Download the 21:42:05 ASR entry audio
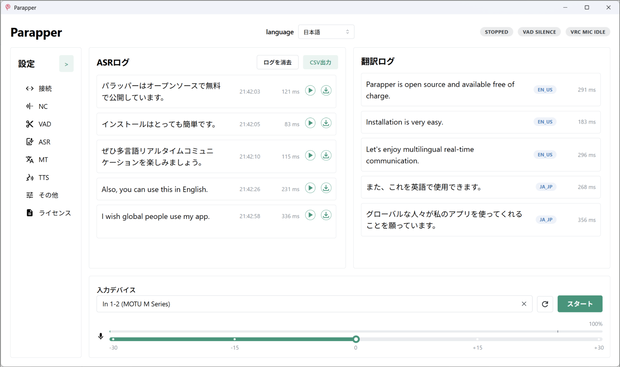Image resolution: width=620 pixels, height=367 pixels. pyautogui.click(x=326, y=123)
